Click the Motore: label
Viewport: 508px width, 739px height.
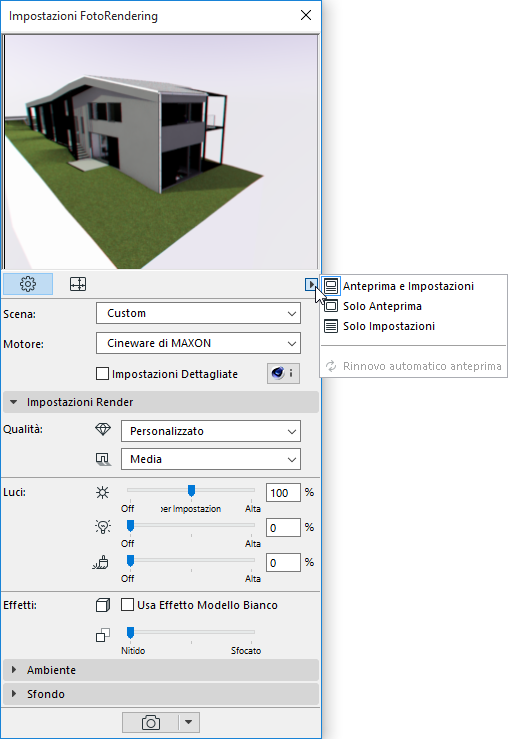click(x=23, y=344)
